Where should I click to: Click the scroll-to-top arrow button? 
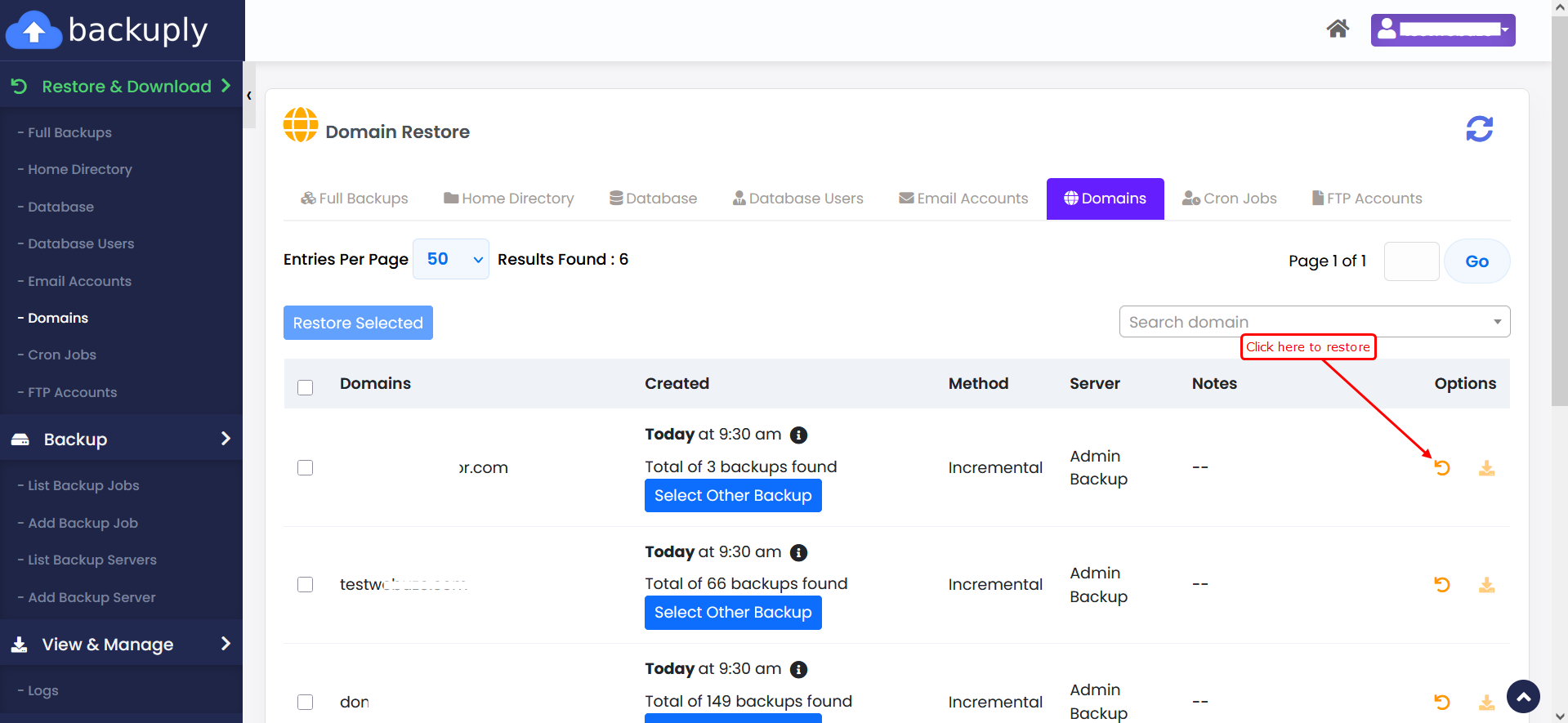tap(1523, 697)
